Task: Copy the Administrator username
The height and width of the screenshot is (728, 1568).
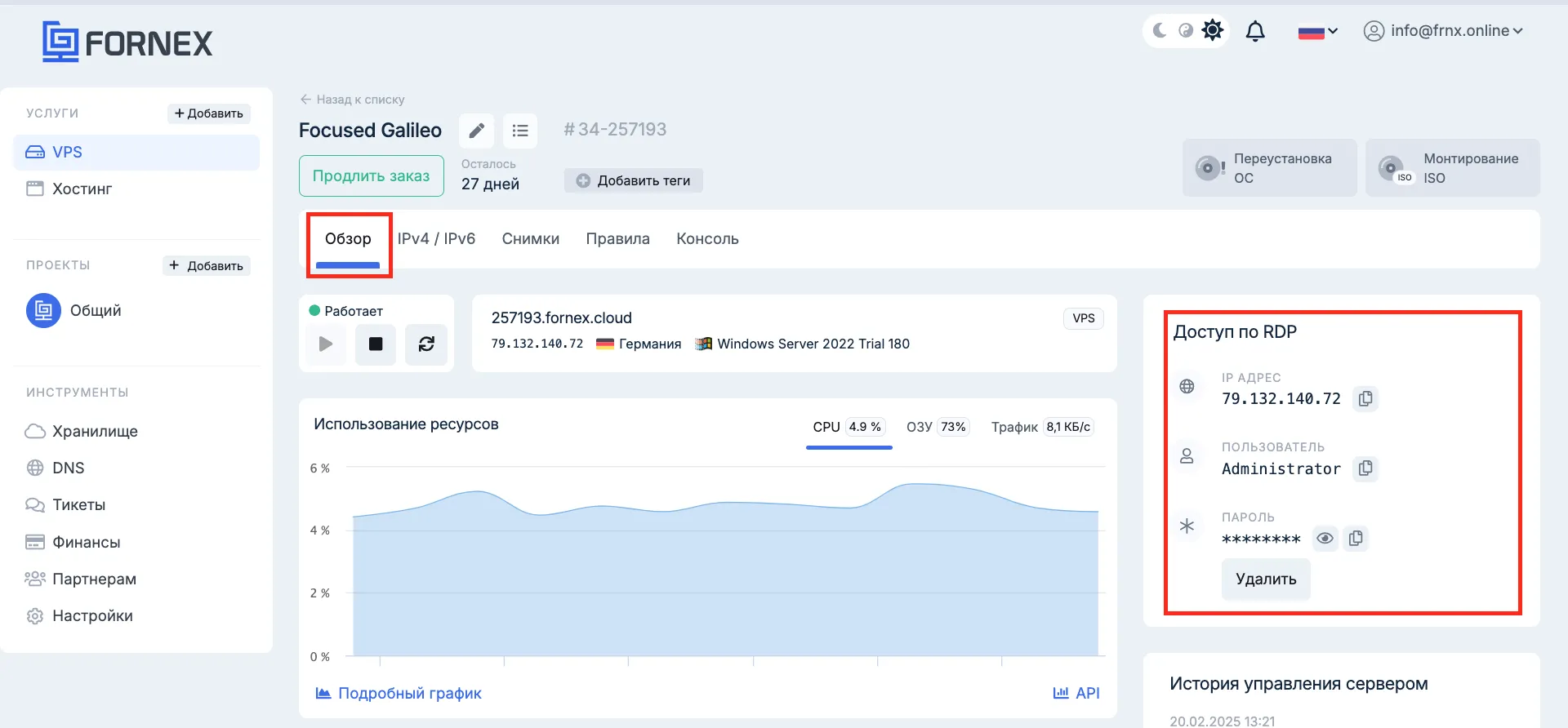Action: [1365, 468]
